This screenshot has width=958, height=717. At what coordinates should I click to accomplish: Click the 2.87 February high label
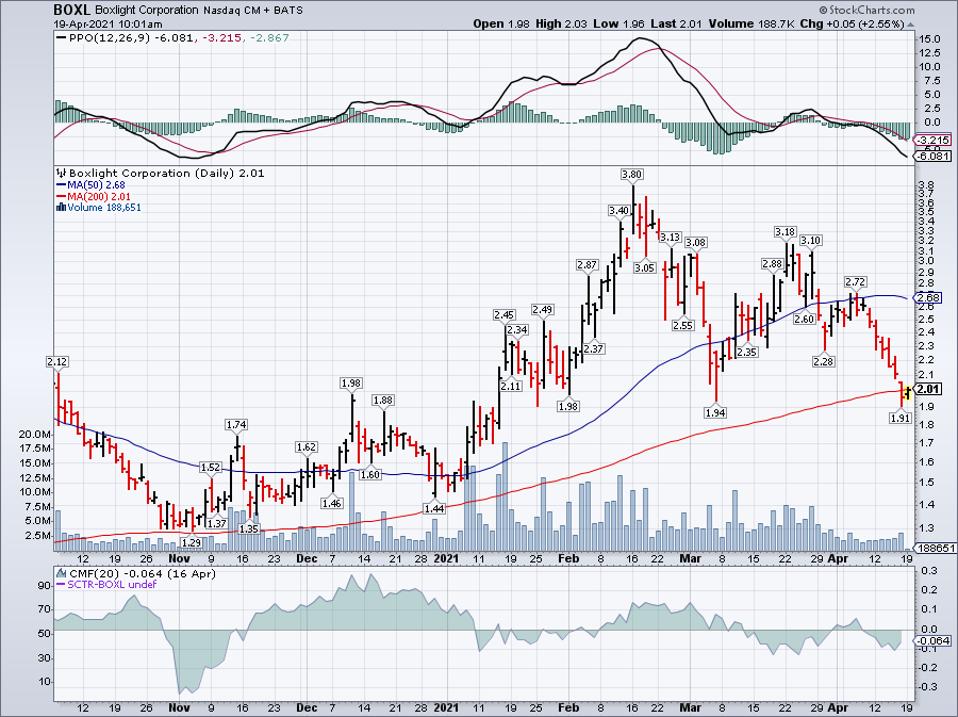click(587, 265)
